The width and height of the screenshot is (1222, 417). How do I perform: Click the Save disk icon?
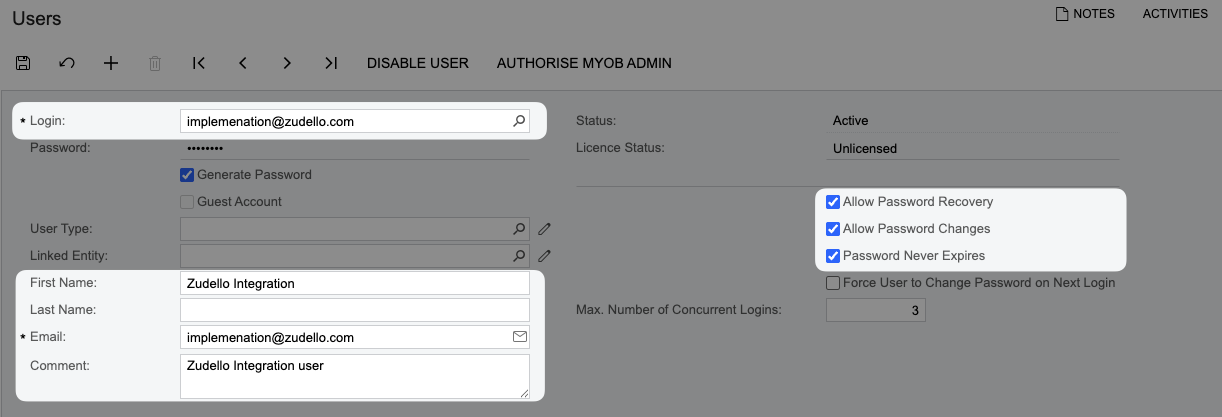pyautogui.click(x=23, y=63)
